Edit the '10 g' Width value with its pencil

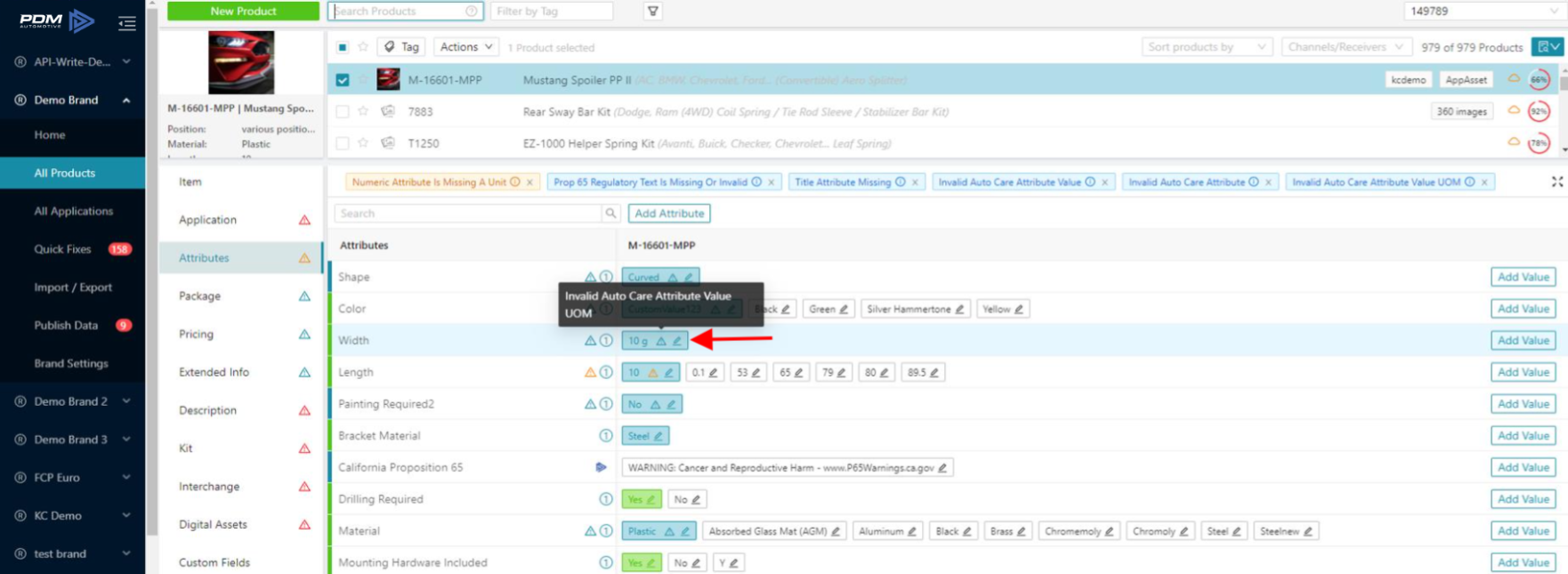click(677, 341)
